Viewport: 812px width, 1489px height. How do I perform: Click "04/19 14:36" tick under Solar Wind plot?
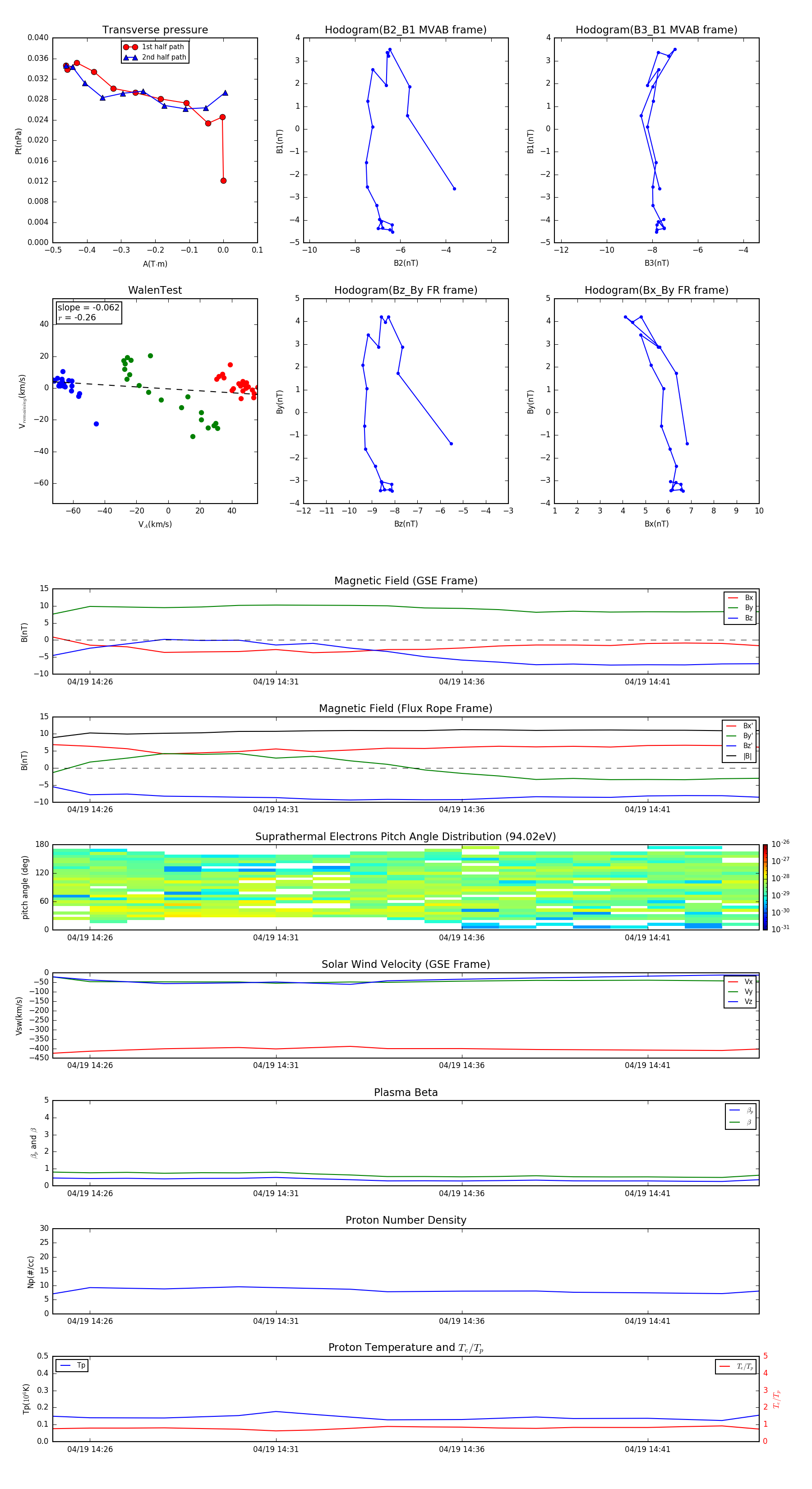(x=462, y=1065)
